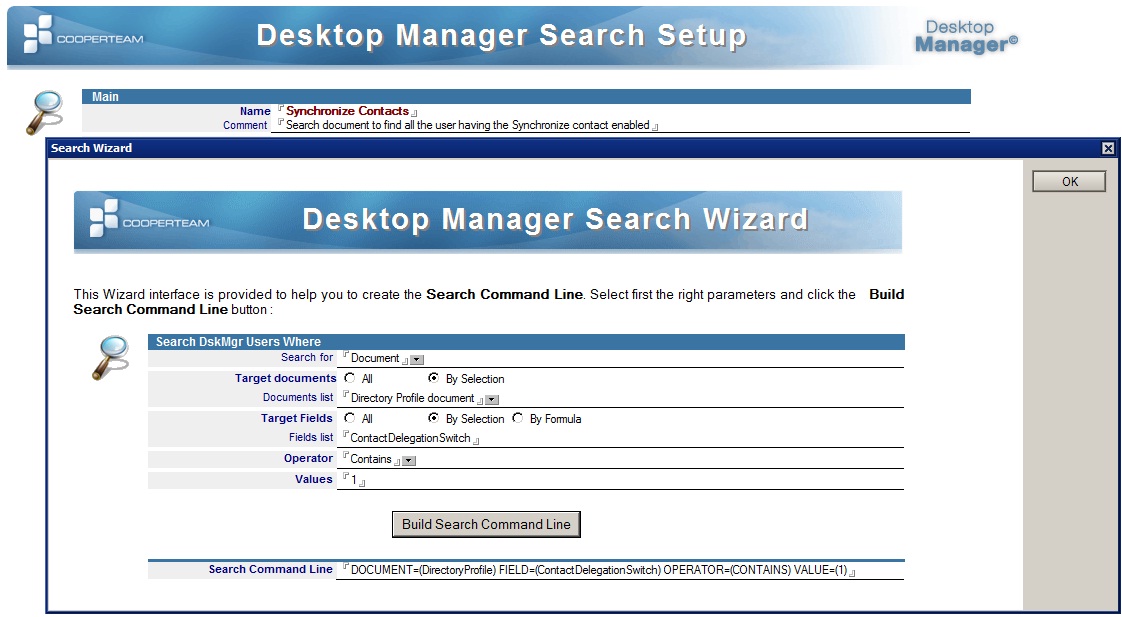Click 'Search DskMgr Users Where' section header
Viewport: 1122px width, 617px height.
click(526, 341)
